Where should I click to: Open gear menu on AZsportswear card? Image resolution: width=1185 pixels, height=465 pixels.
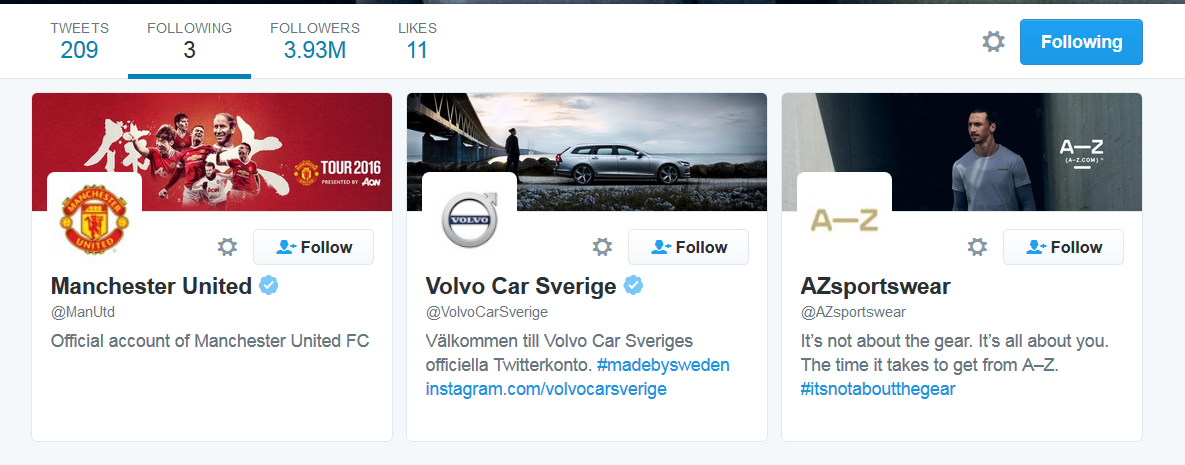pyautogui.click(x=977, y=247)
